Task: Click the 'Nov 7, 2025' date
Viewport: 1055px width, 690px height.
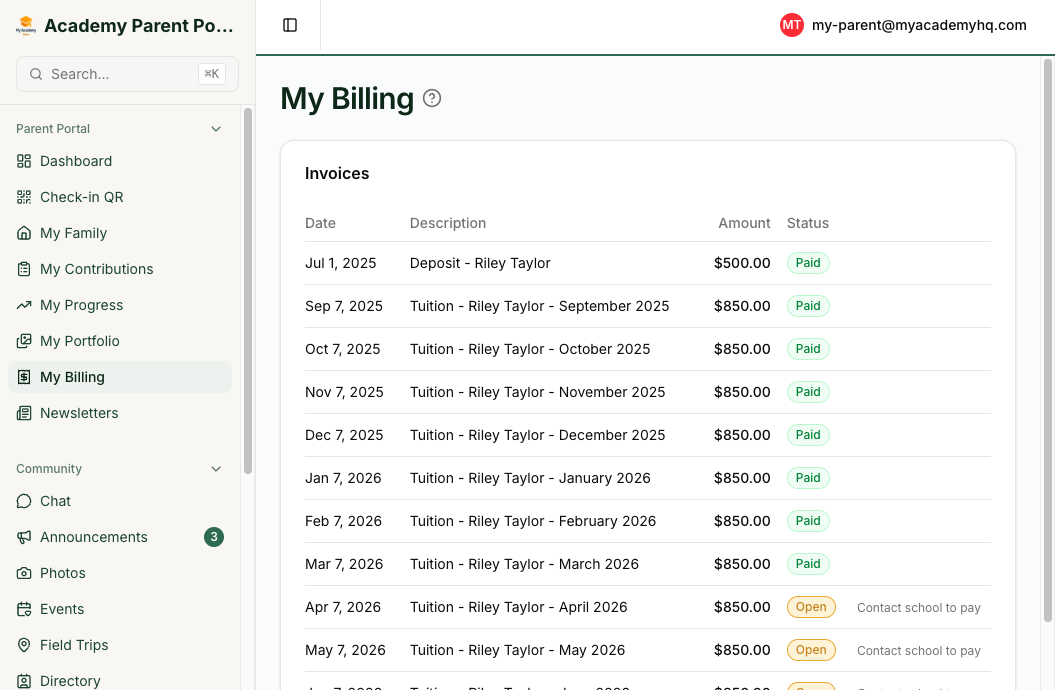Action: tap(344, 392)
